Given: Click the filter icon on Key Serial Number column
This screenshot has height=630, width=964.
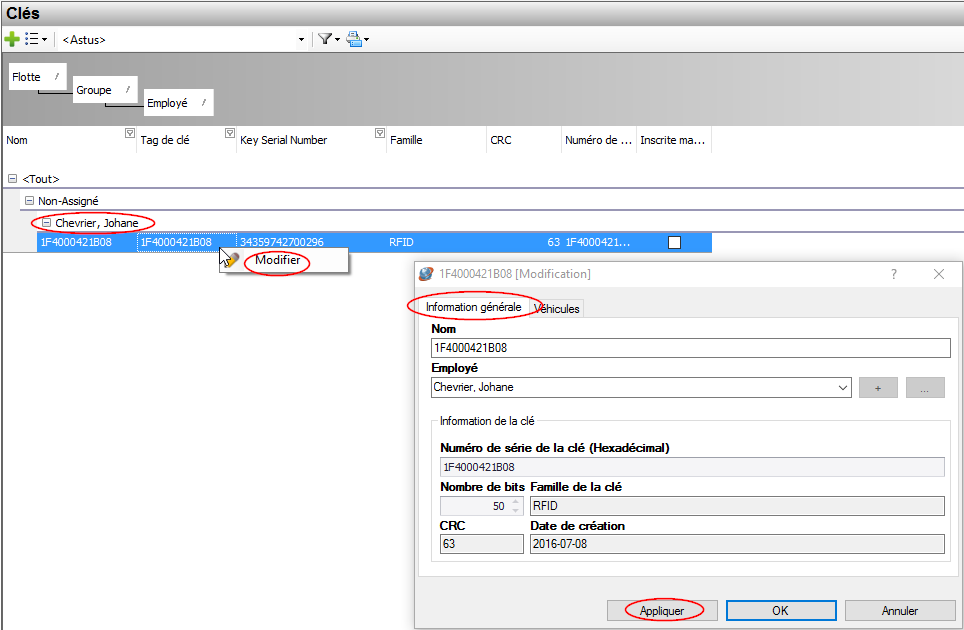Looking at the screenshot, I should (380, 133).
